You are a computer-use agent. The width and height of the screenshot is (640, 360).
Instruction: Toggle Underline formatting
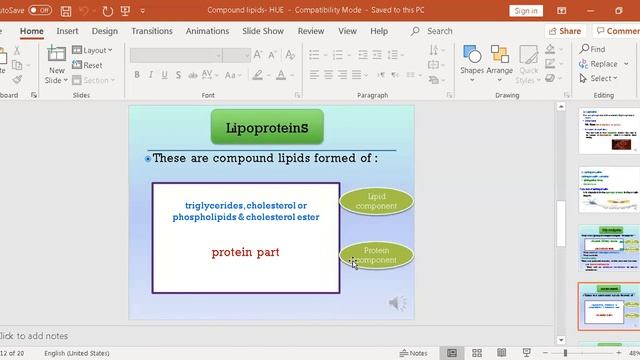coord(164,75)
